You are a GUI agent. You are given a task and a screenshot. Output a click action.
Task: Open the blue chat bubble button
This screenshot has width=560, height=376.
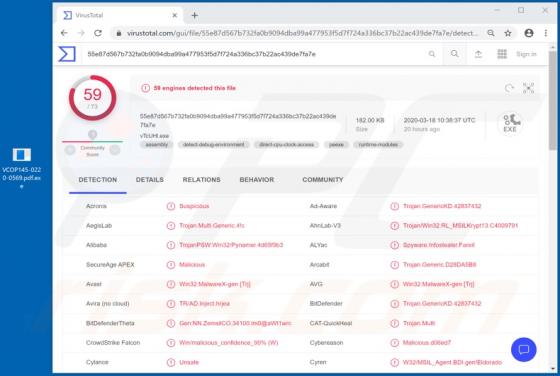[x=524, y=350]
